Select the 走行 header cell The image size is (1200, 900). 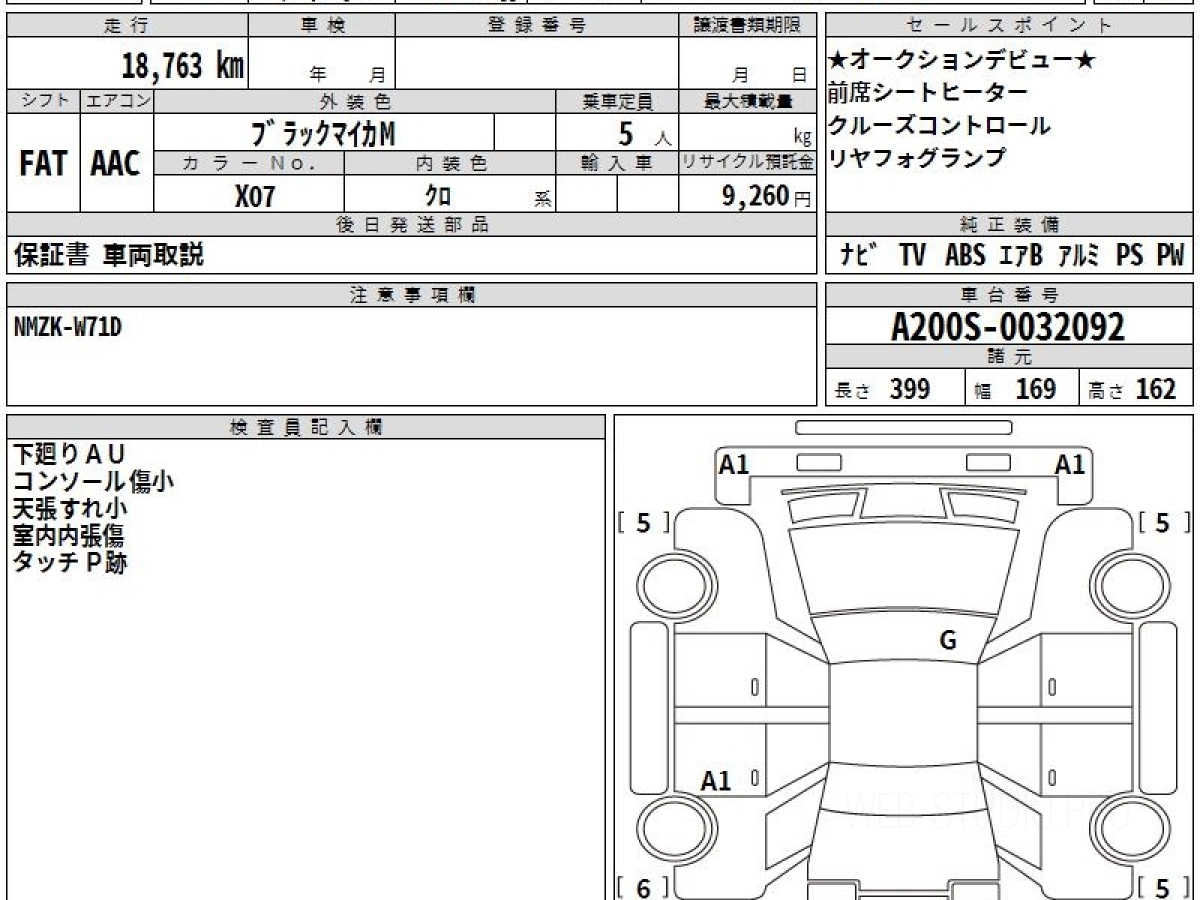(x=127, y=26)
